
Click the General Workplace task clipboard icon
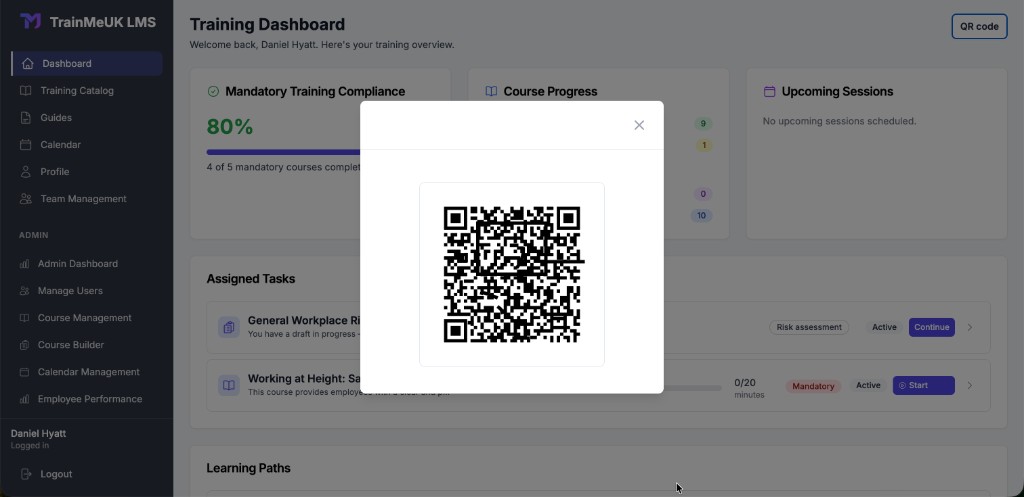click(229, 327)
